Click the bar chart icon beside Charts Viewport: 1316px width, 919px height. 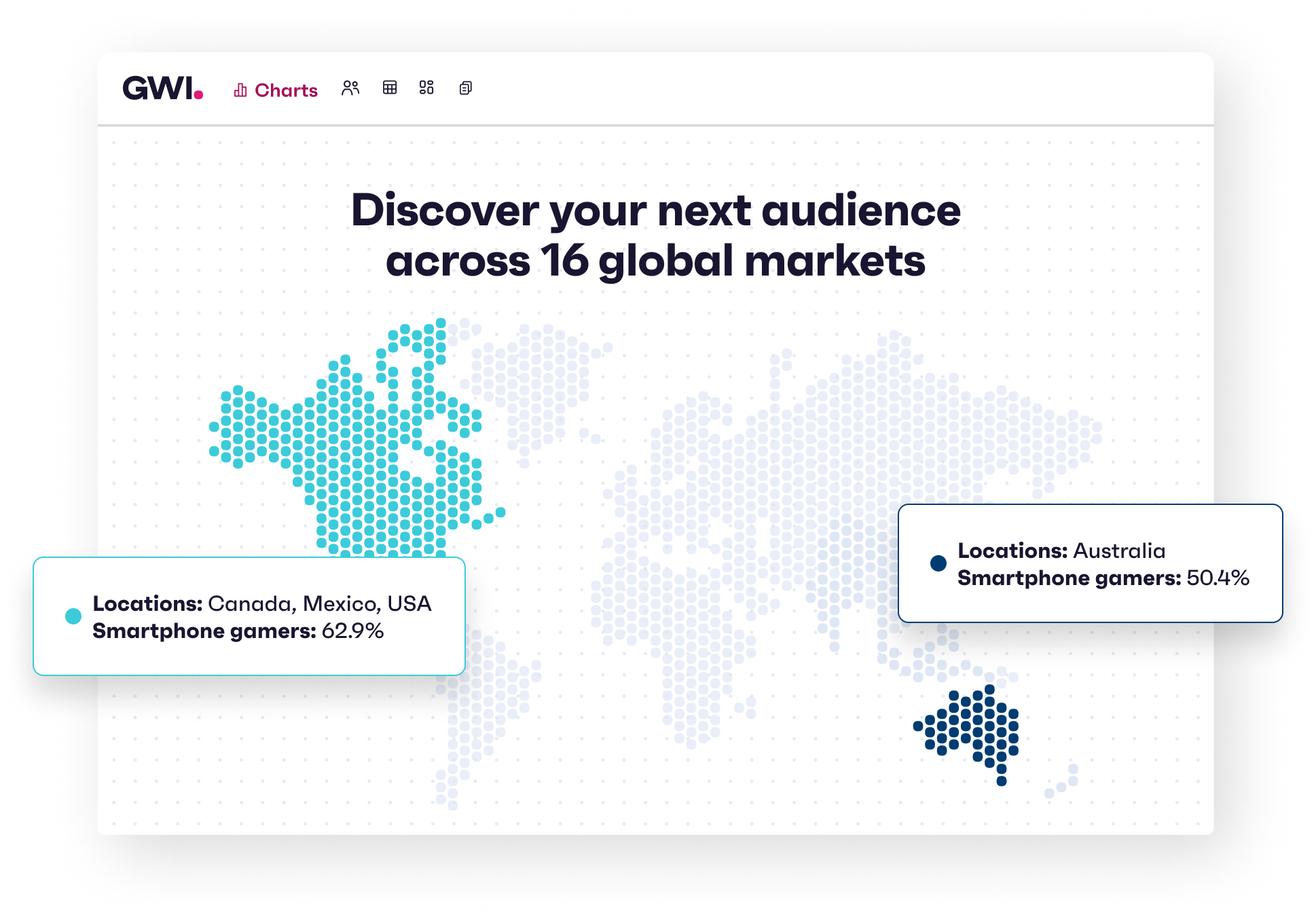(239, 89)
